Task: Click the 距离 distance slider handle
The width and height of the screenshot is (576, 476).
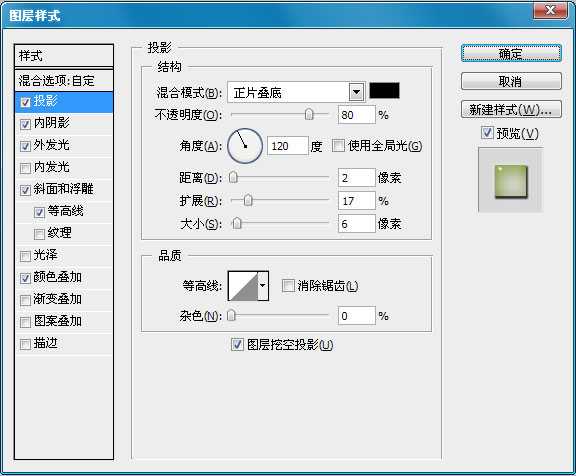Action: [x=233, y=177]
